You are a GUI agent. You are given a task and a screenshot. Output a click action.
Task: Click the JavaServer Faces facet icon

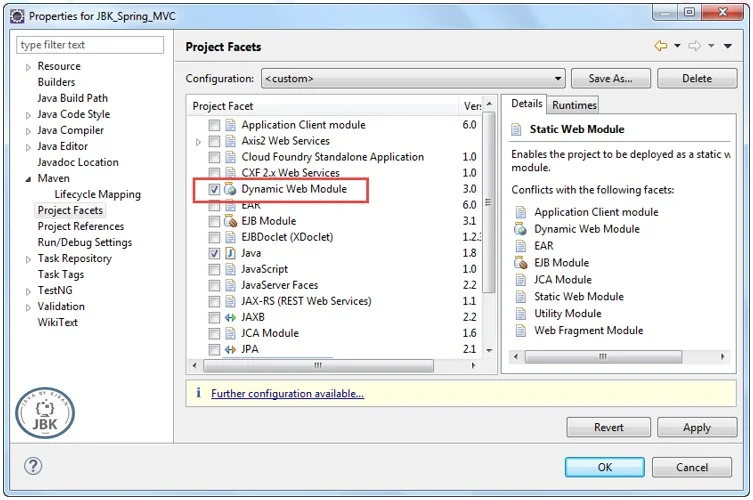[231, 285]
